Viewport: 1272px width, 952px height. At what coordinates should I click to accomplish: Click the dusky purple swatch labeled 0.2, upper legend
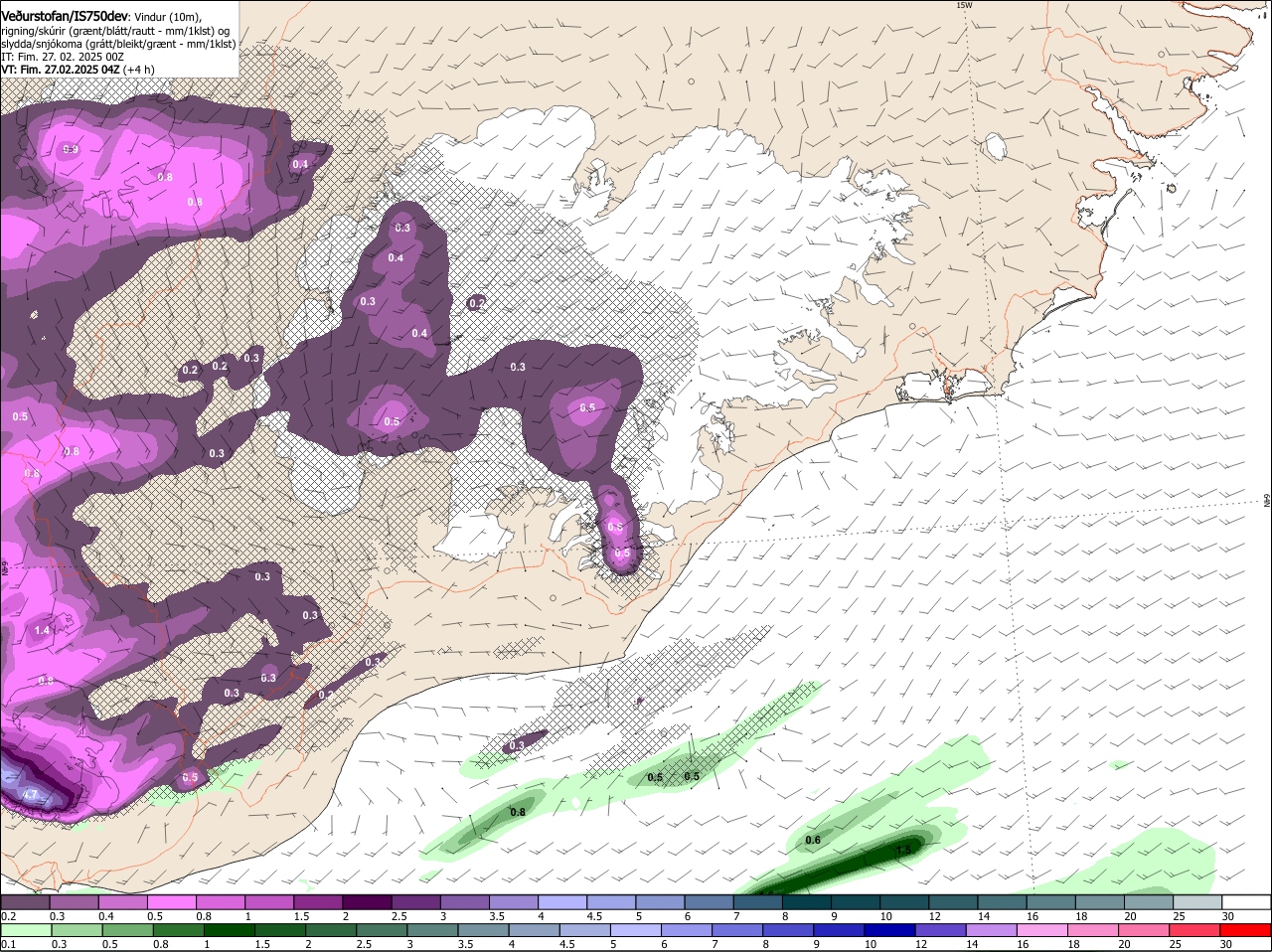tap(25, 901)
